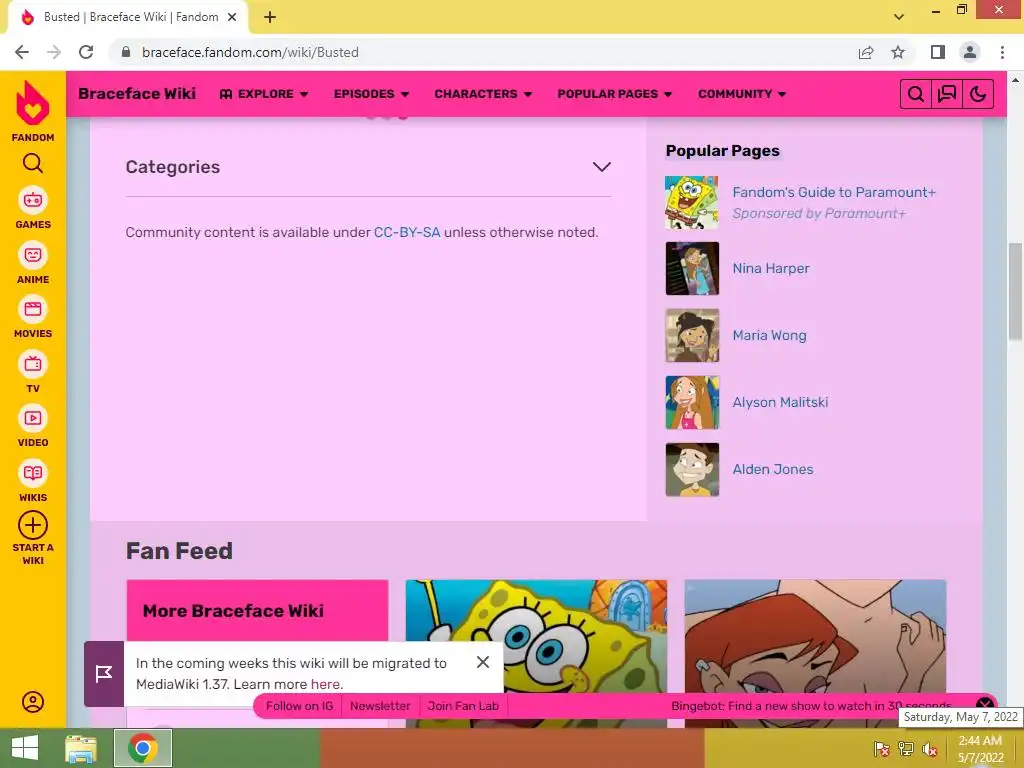Open the 'here' link in migration notice
The image size is (1024, 768).
coord(325,684)
